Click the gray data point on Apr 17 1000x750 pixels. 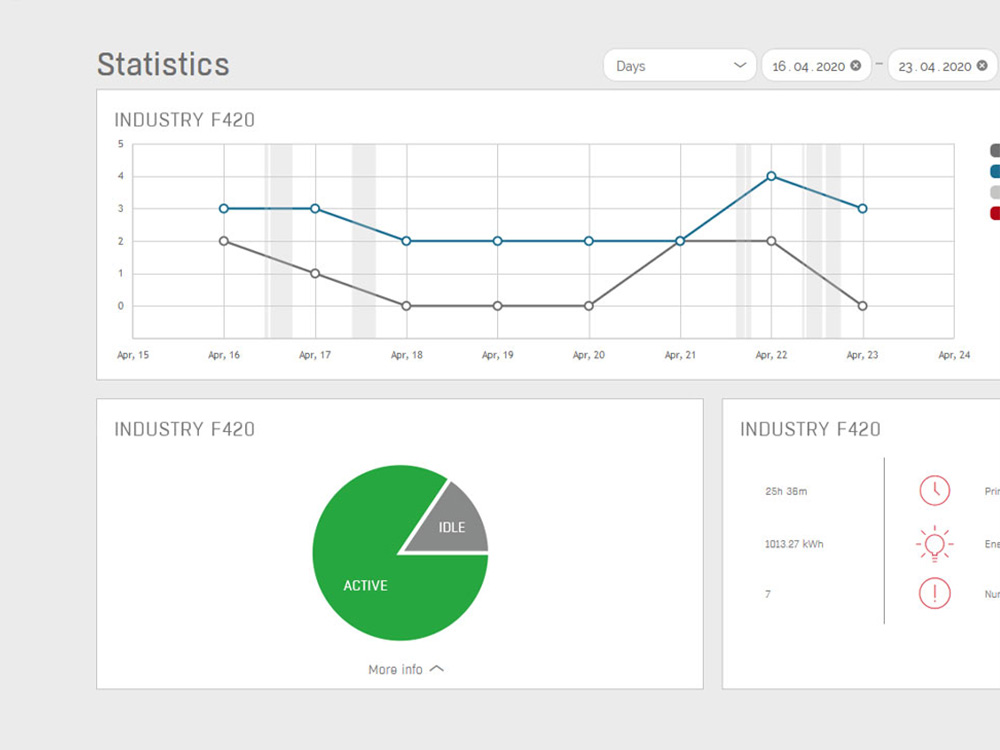point(315,273)
